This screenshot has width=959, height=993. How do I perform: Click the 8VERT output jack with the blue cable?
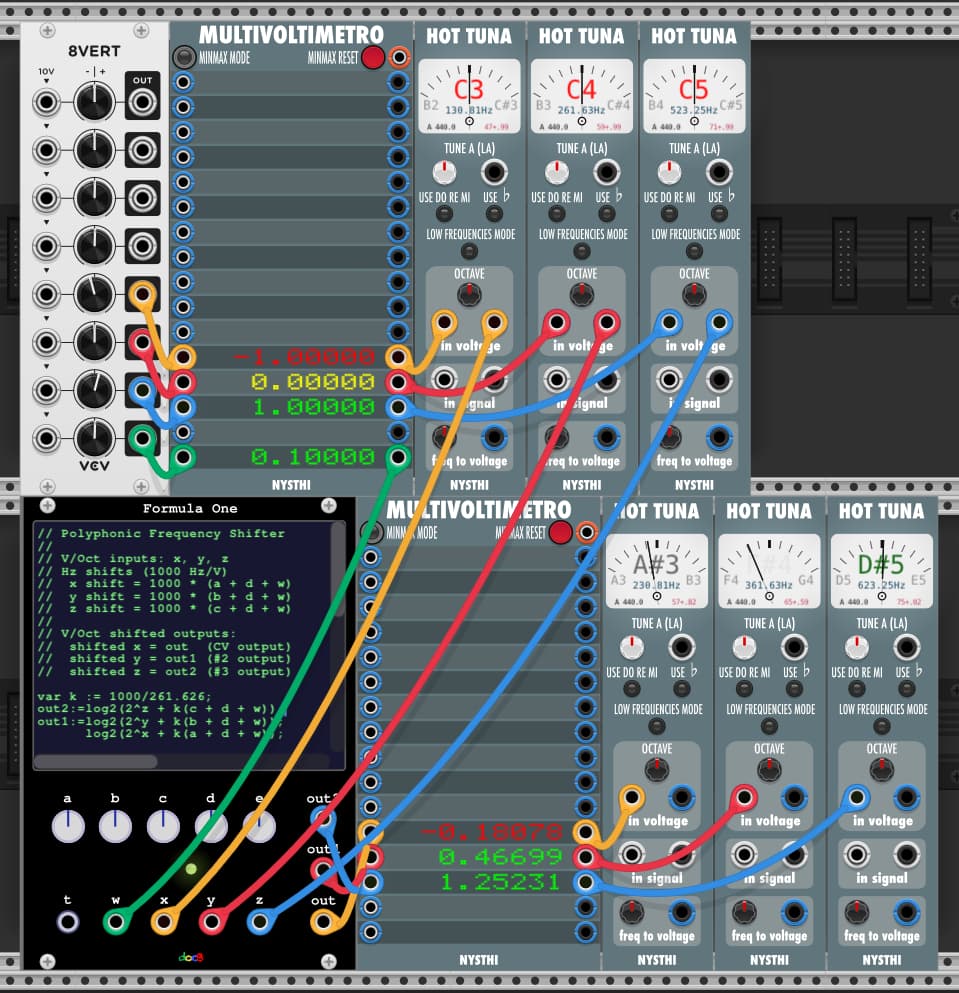[x=143, y=390]
